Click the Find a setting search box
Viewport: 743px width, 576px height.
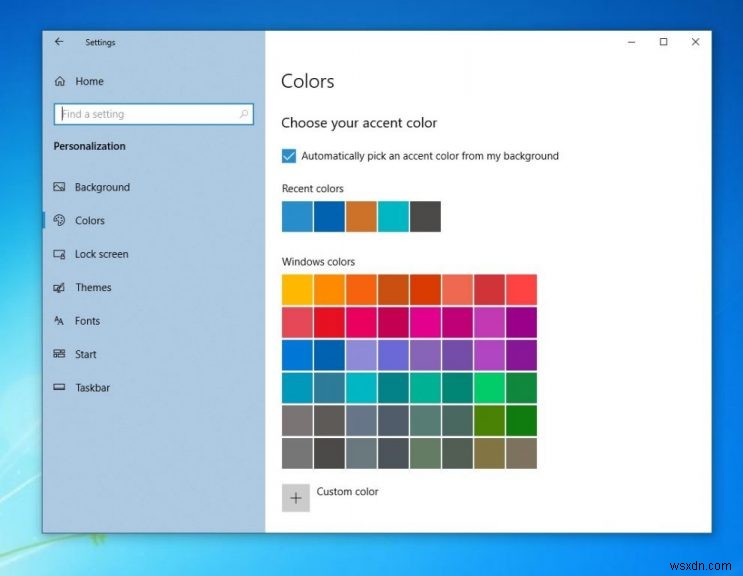(154, 114)
